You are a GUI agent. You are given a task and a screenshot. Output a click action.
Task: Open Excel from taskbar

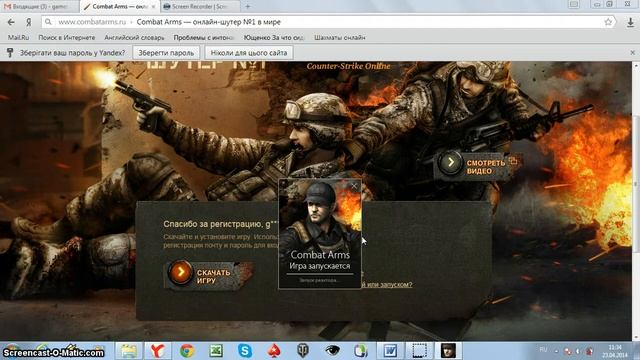(x=216, y=351)
